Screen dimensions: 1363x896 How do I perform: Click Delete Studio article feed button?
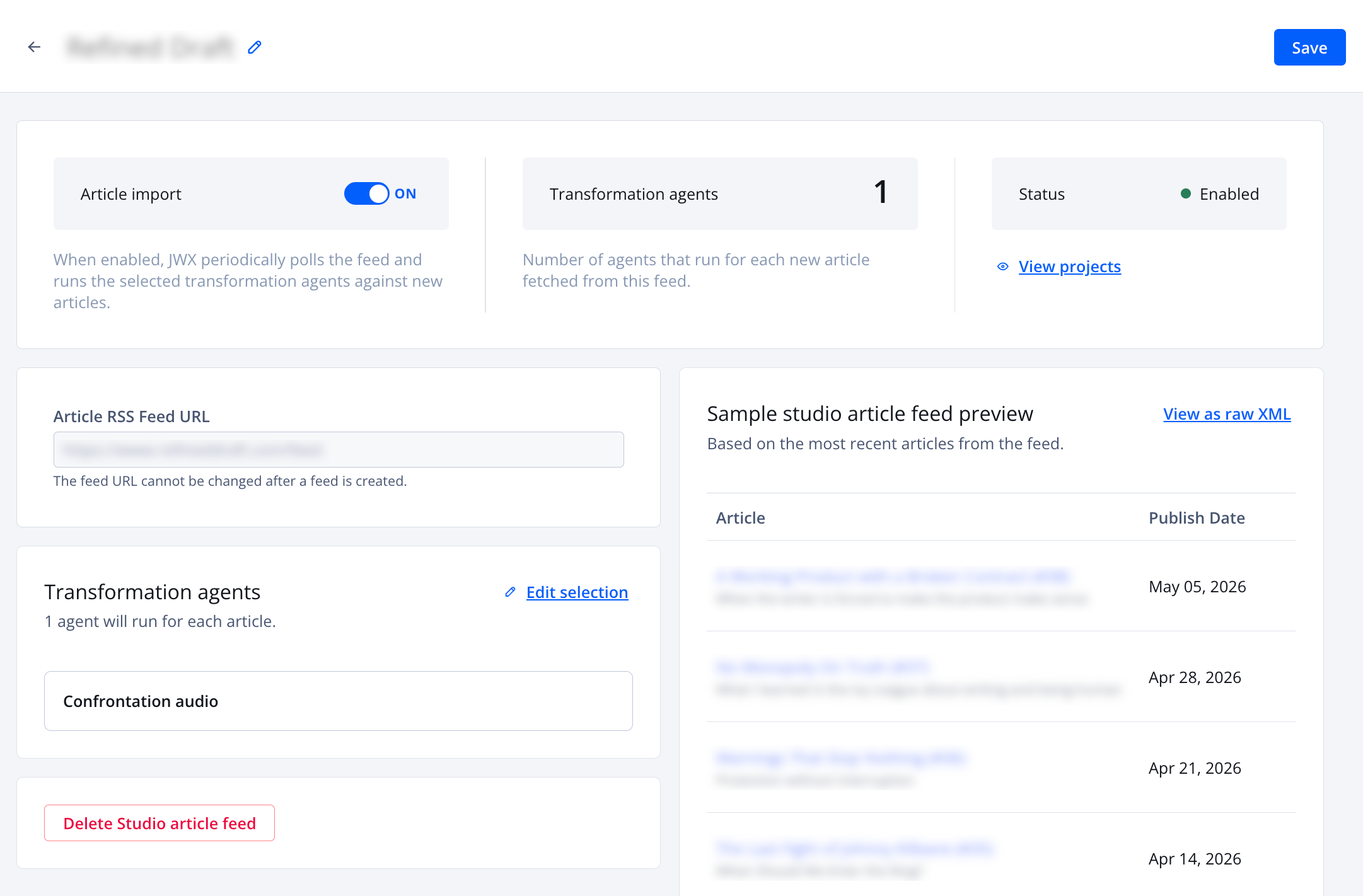[159, 823]
